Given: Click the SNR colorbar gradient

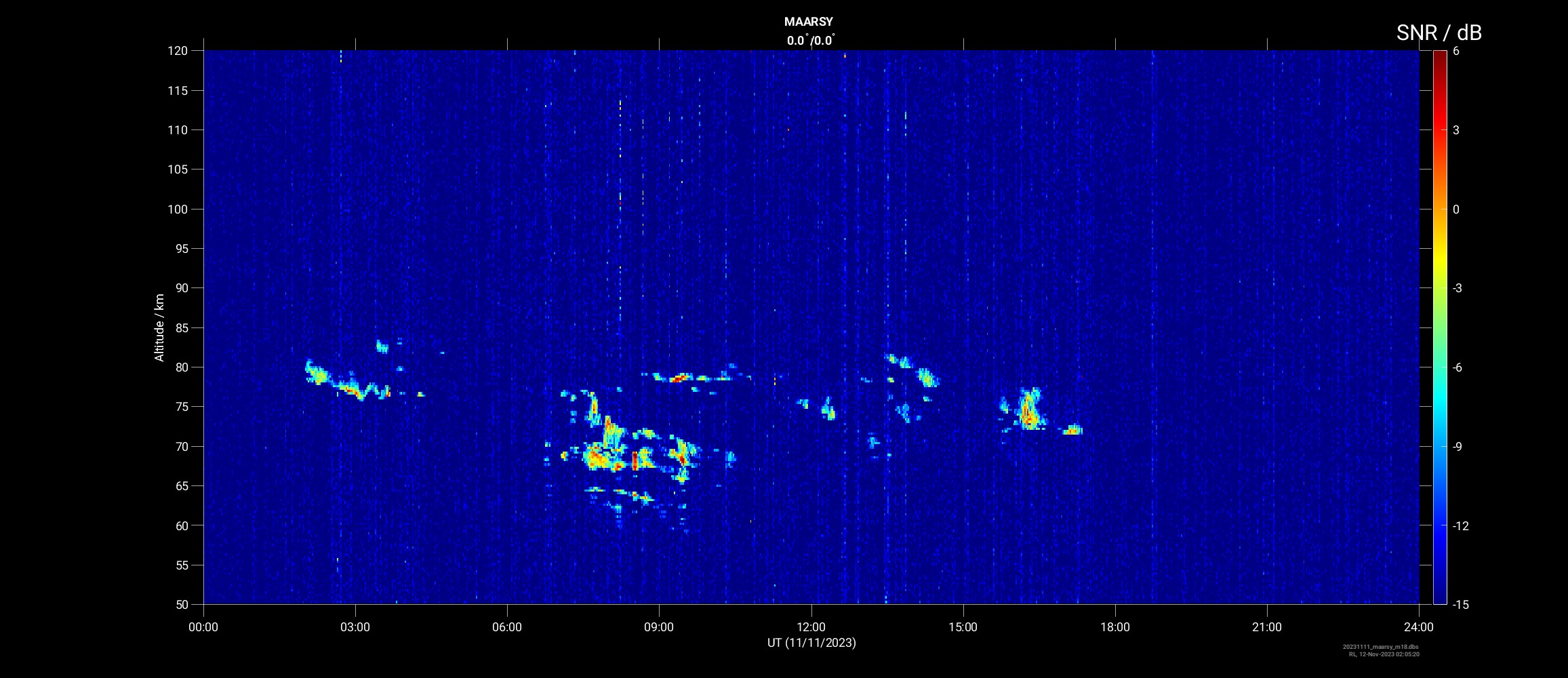Looking at the screenshot, I should (1439, 327).
